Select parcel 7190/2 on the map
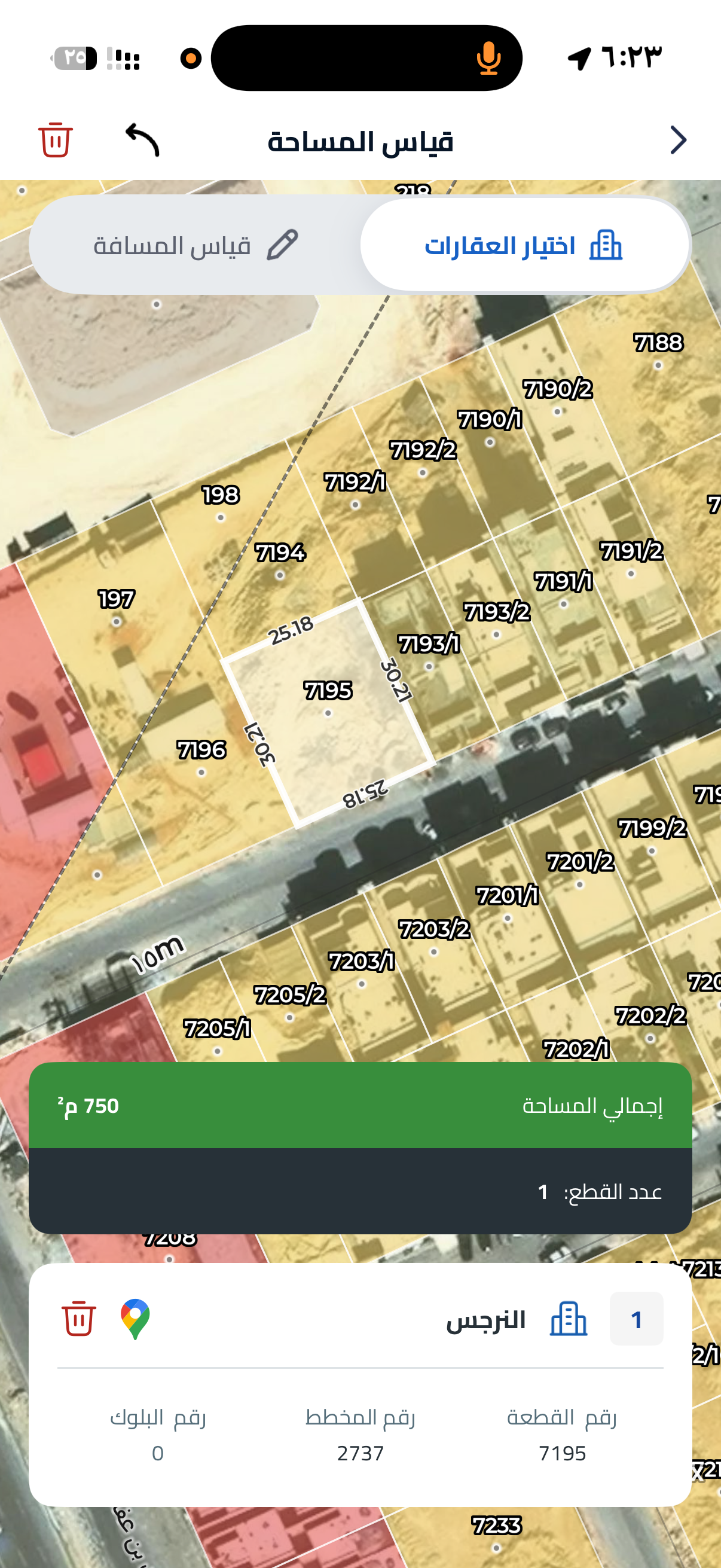Screen dimensions: 721x1568 [x=557, y=389]
